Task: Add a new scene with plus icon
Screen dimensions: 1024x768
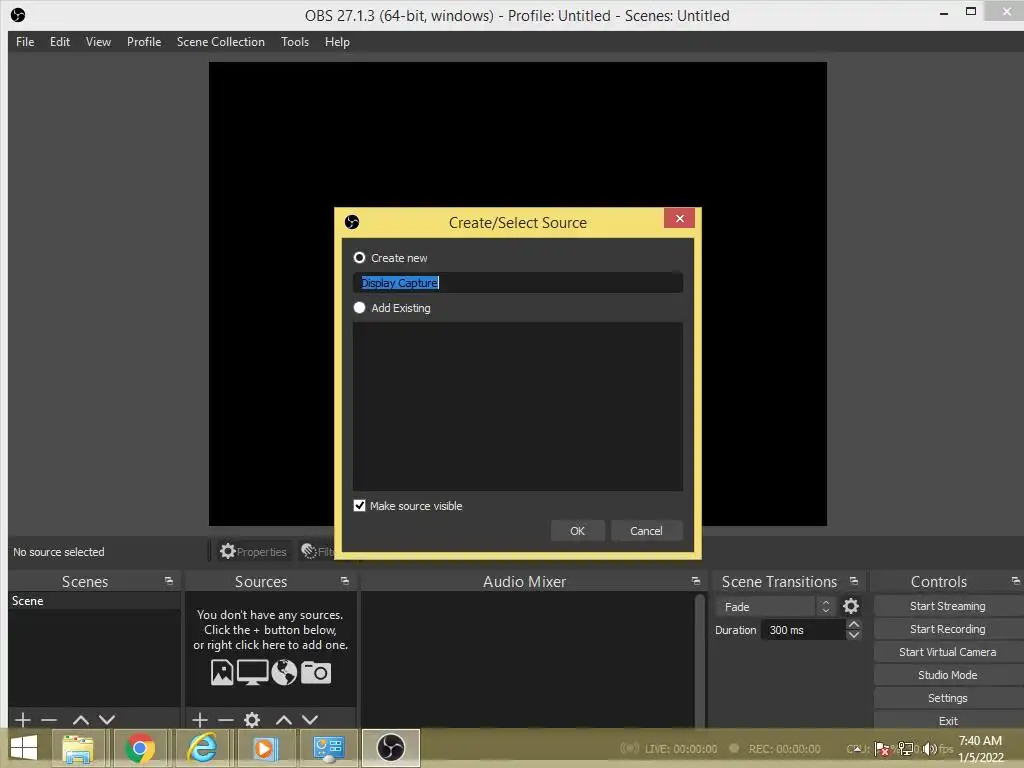Action: (23, 720)
